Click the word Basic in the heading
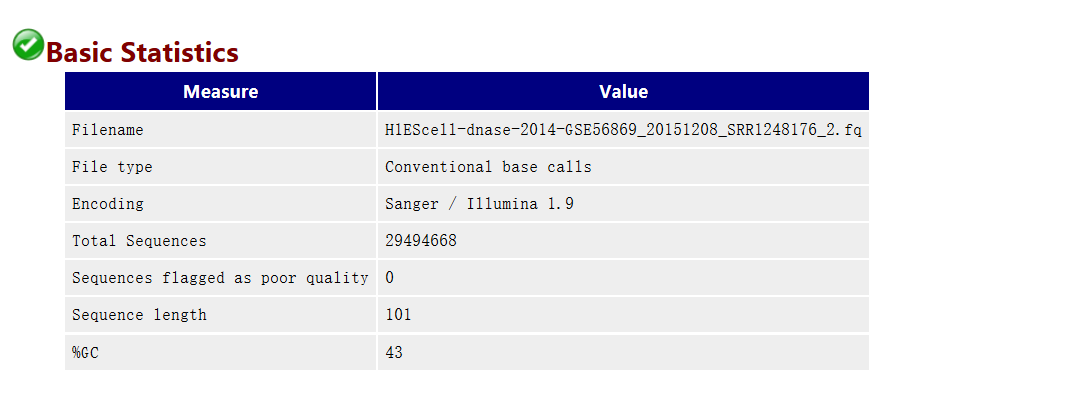This screenshot has width=1078, height=400. click(x=81, y=52)
